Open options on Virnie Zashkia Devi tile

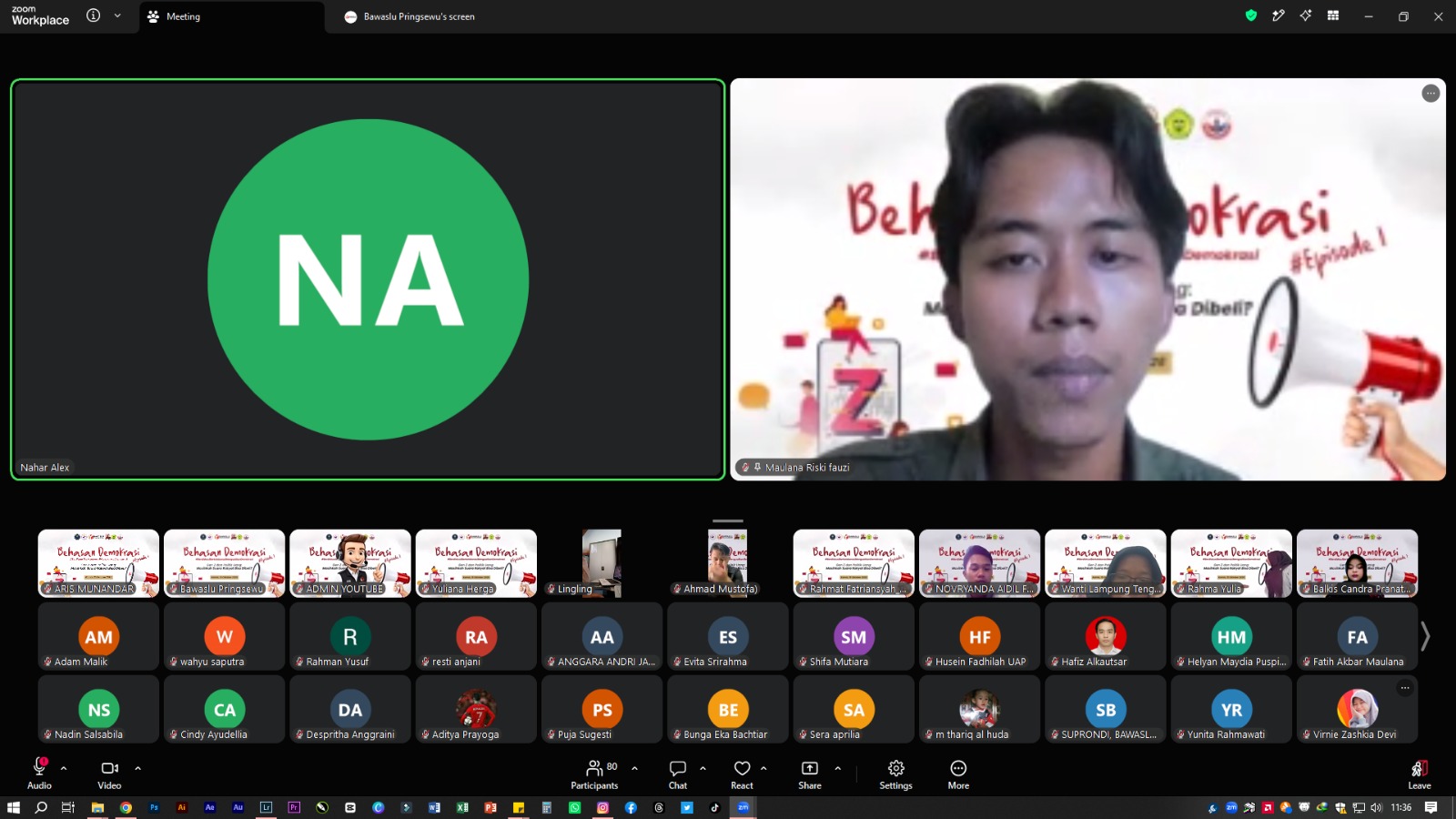pos(1405,688)
